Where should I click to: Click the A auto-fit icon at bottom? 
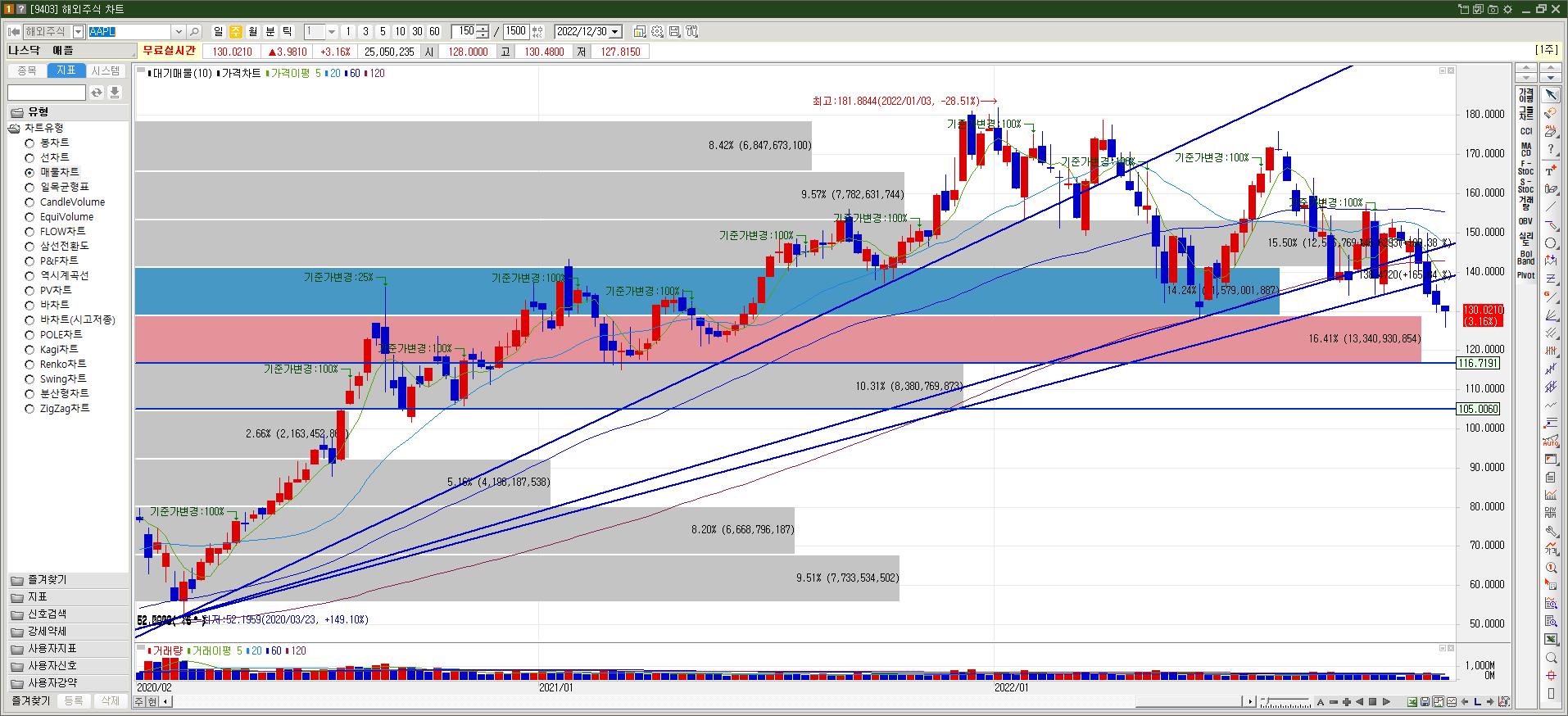click(x=1321, y=702)
